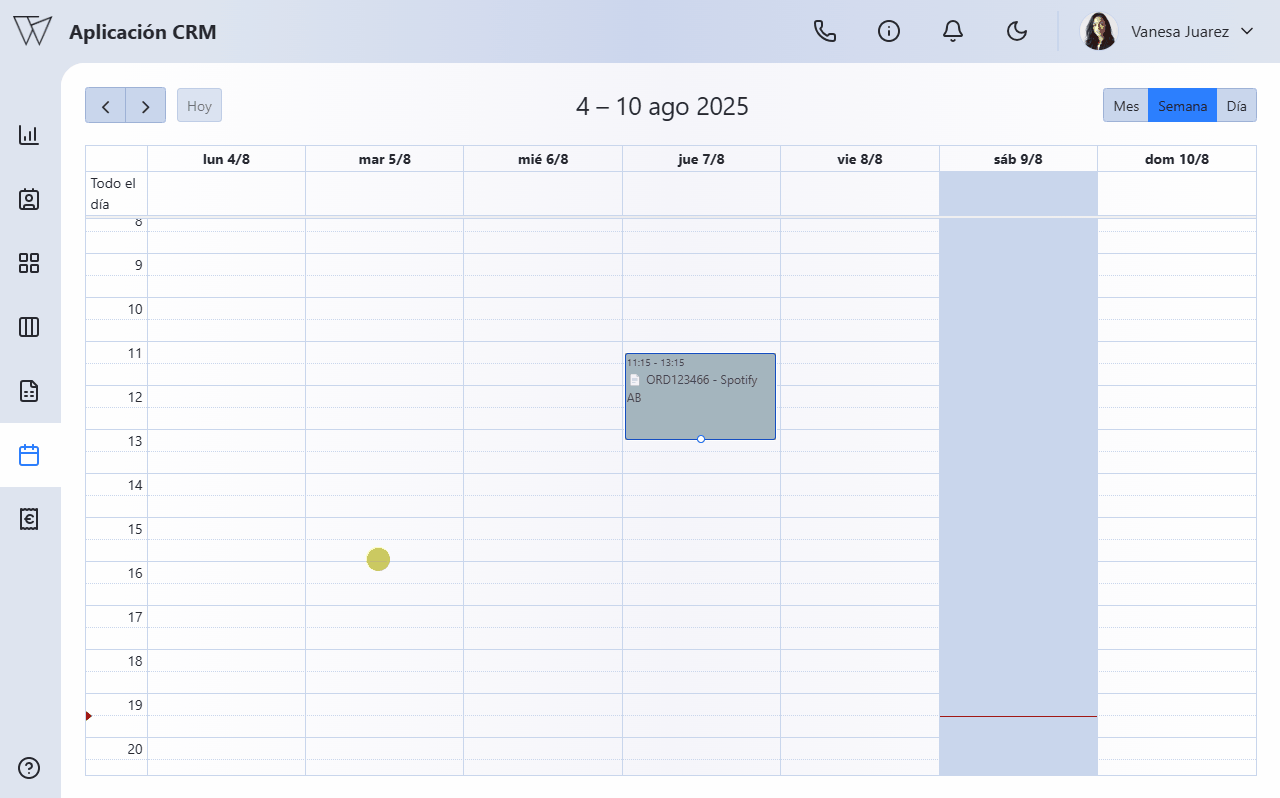The width and height of the screenshot is (1280, 798).
Task: Open the kanban board icon in the sidebar
Action: [29, 327]
